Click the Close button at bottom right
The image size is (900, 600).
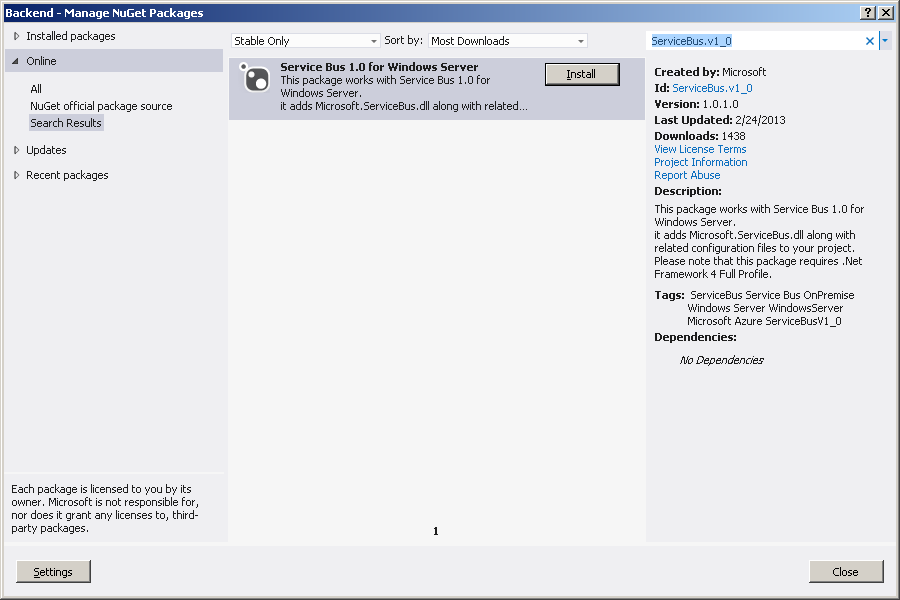[845, 572]
